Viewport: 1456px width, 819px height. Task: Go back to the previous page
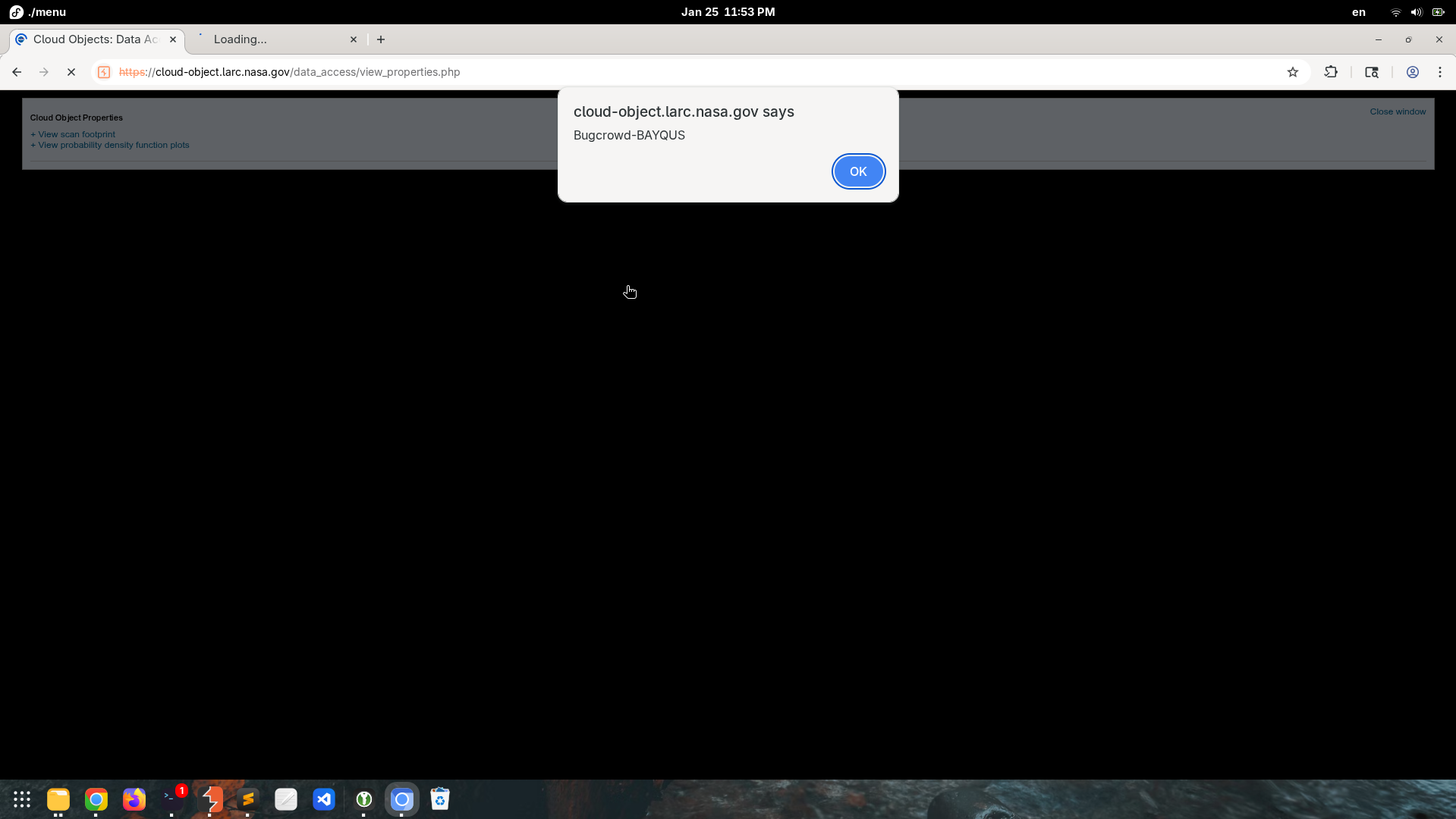coord(17,72)
